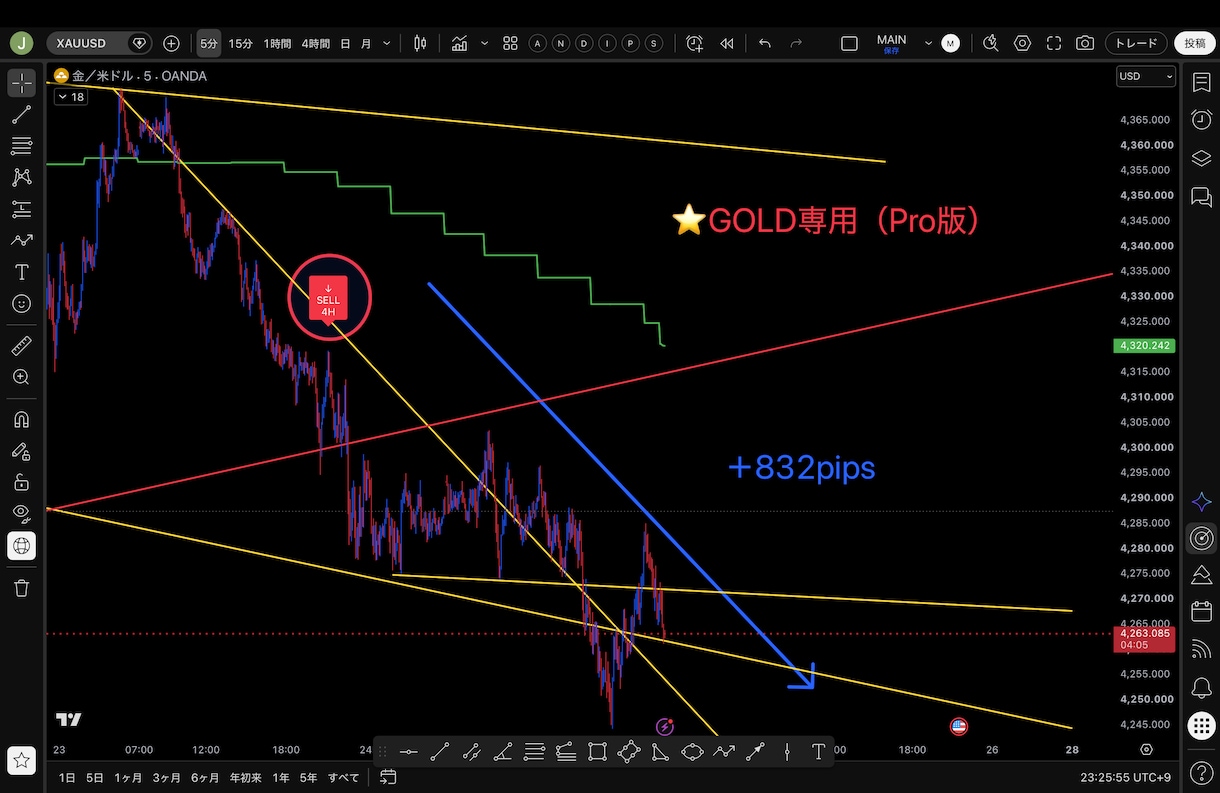Enter fullscreen mode
This screenshot has width=1220, height=793.
point(1054,43)
